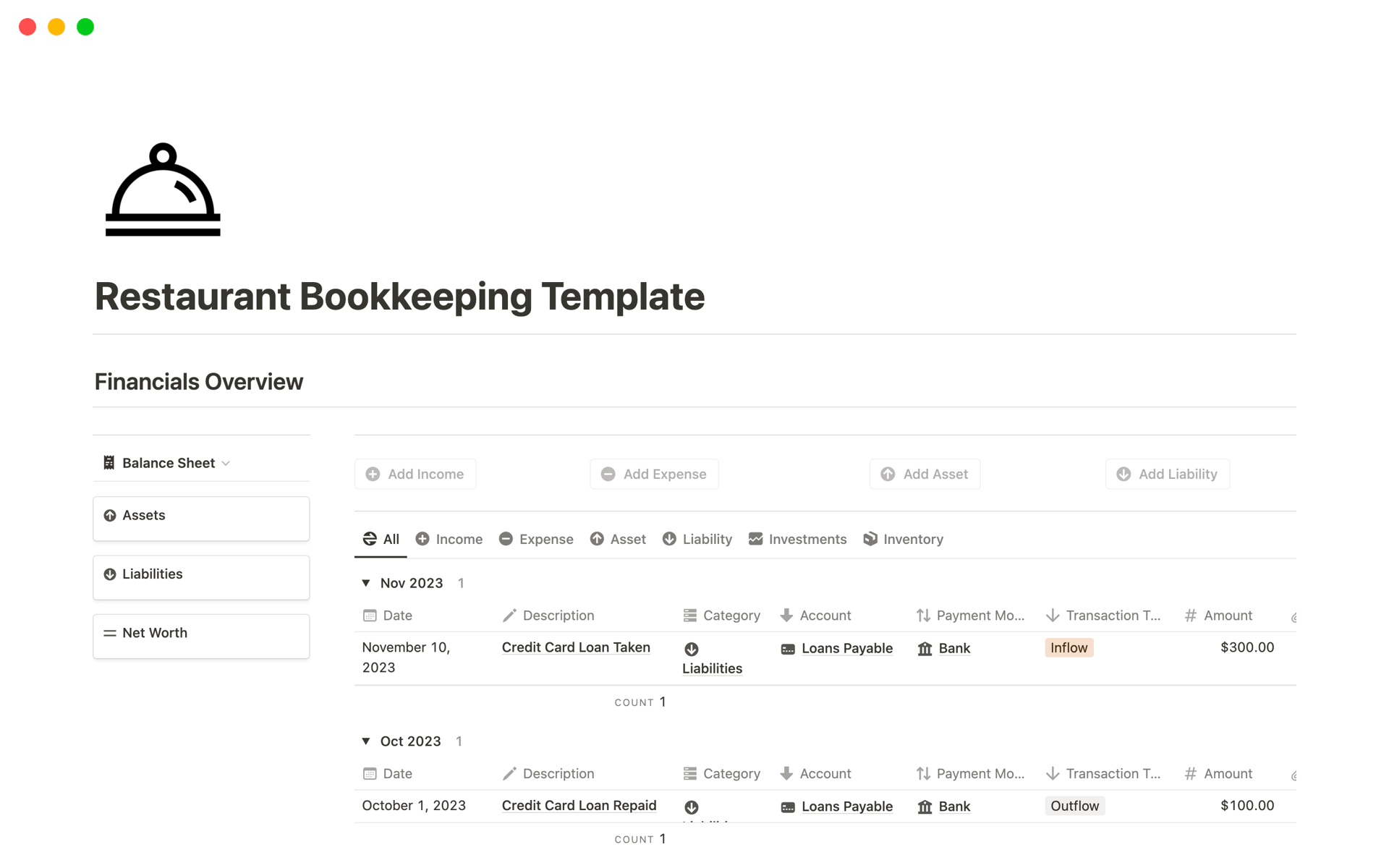1389x868 pixels.
Task: Click the Loans Payable card icon in Oct row
Action: click(788, 807)
